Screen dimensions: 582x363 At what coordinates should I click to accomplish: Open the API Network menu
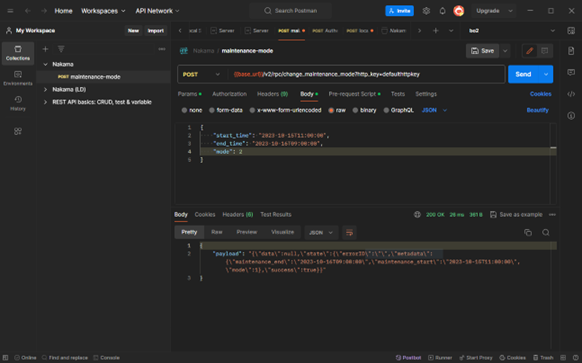pyautogui.click(x=157, y=11)
